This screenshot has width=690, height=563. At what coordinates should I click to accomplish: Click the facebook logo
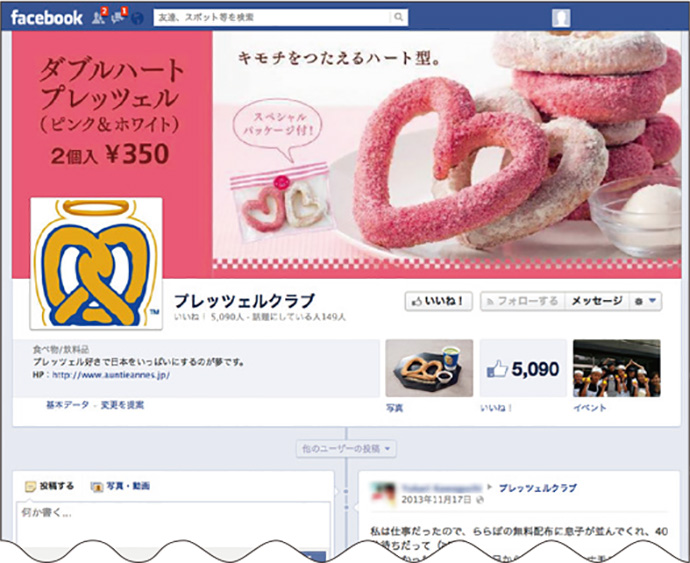tap(47, 18)
